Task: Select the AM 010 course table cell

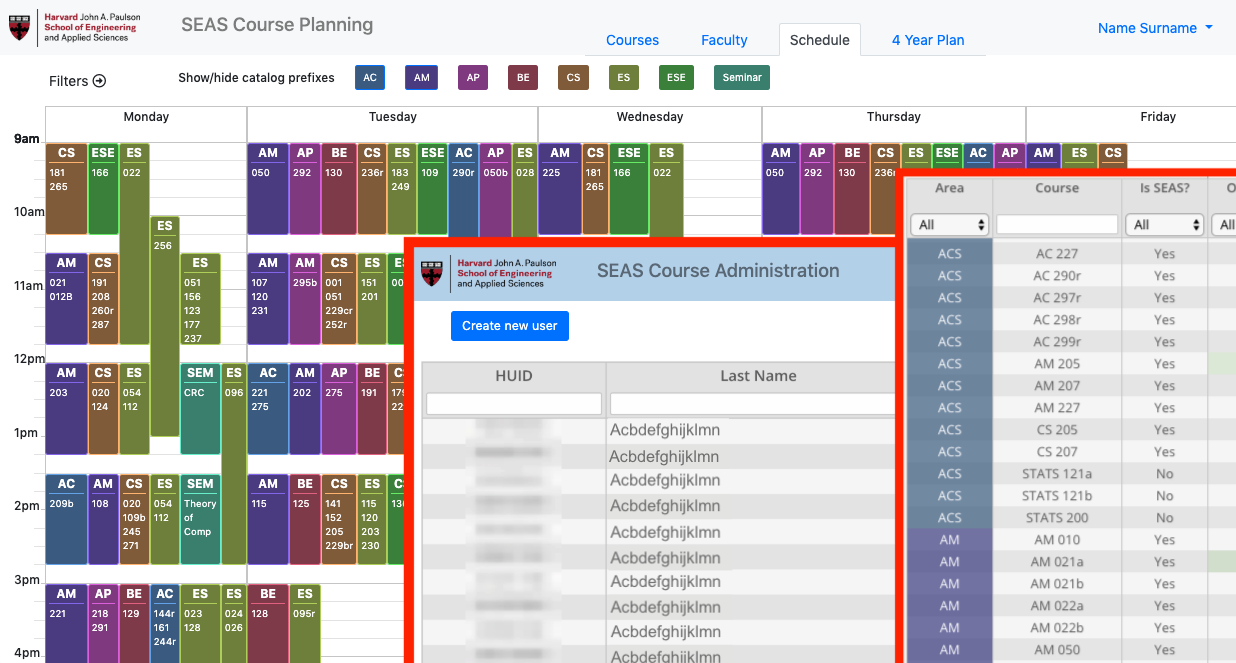Action: [1057, 540]
